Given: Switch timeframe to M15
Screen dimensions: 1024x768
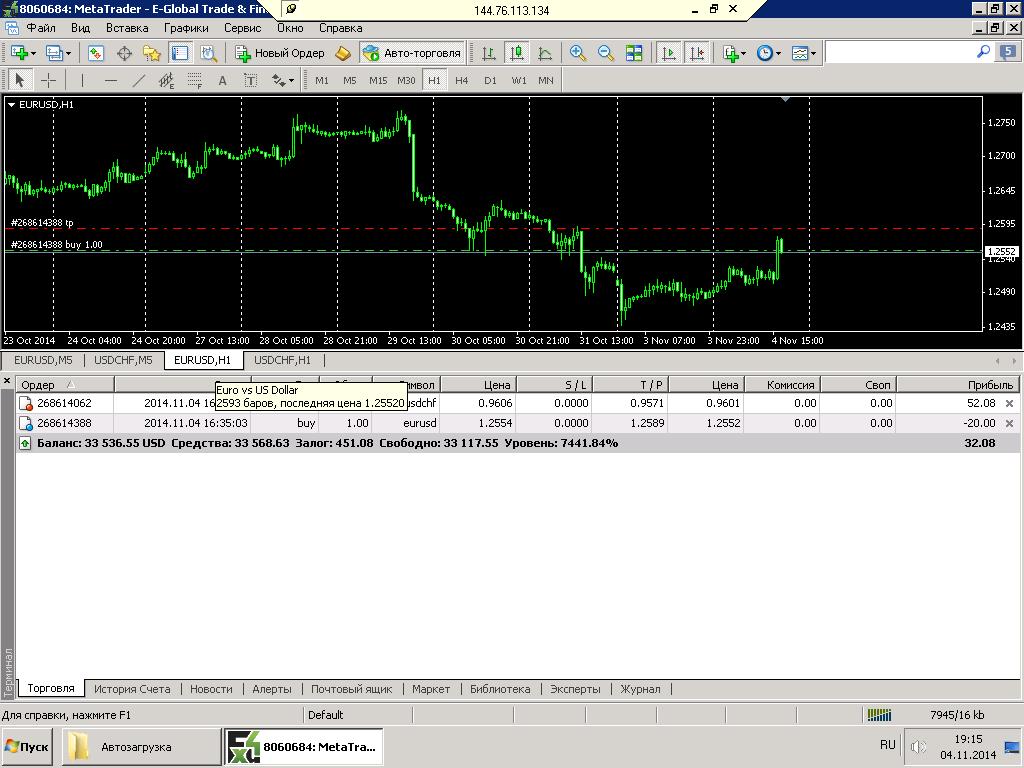Looking at the screenshot, I should 378,80.
